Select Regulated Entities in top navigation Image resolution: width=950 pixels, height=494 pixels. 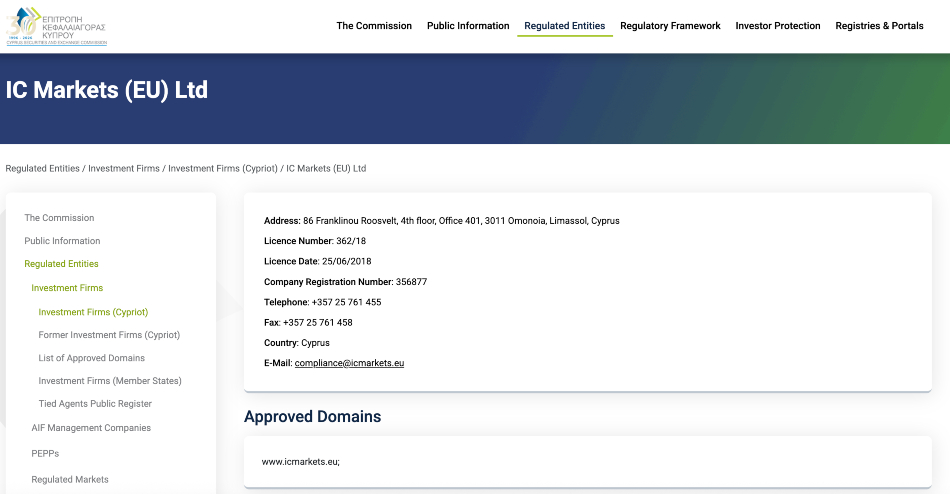pos(565,26)
